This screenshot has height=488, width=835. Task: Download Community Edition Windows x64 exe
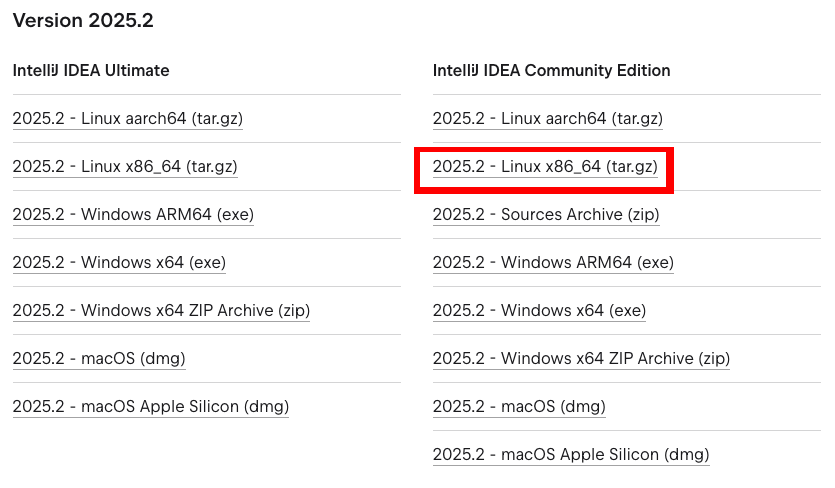point(539,311)
